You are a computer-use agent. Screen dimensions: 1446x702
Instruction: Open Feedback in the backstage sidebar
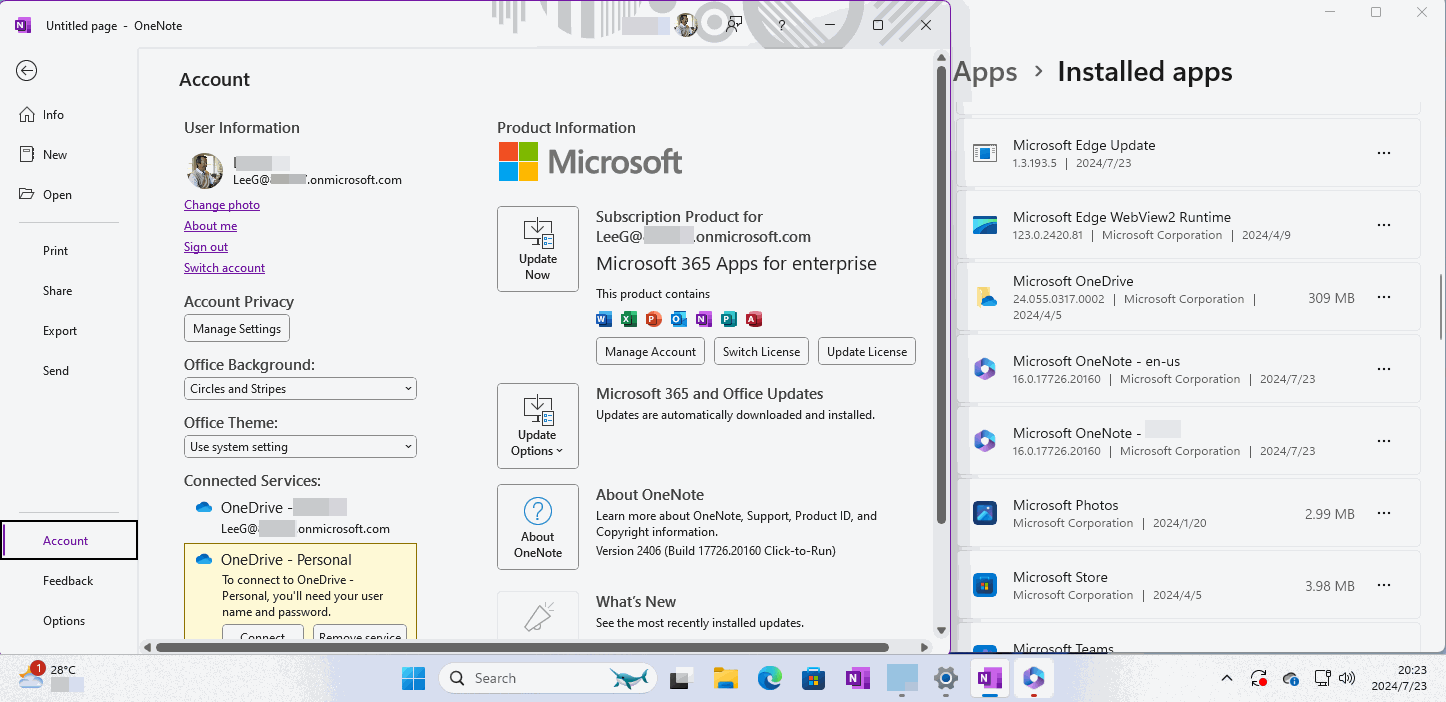pyautogui.click(x=69, y=581)
